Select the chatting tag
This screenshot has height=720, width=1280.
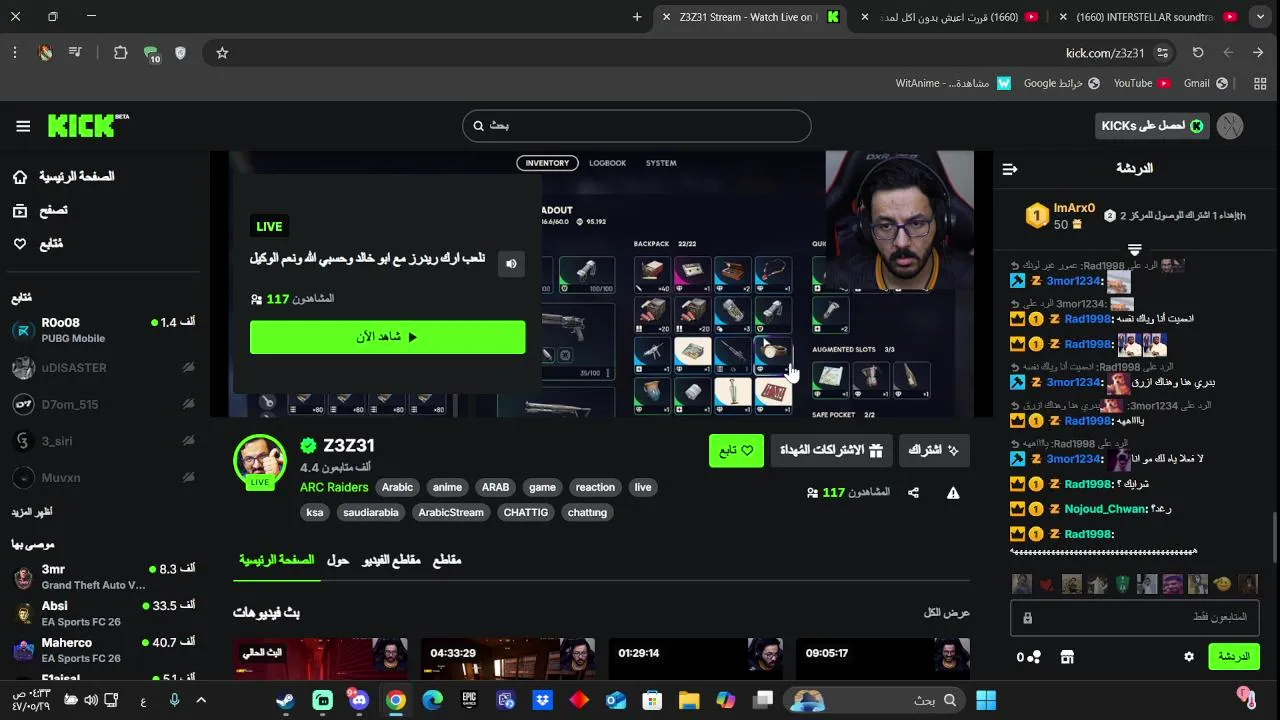tap(587, 512)
